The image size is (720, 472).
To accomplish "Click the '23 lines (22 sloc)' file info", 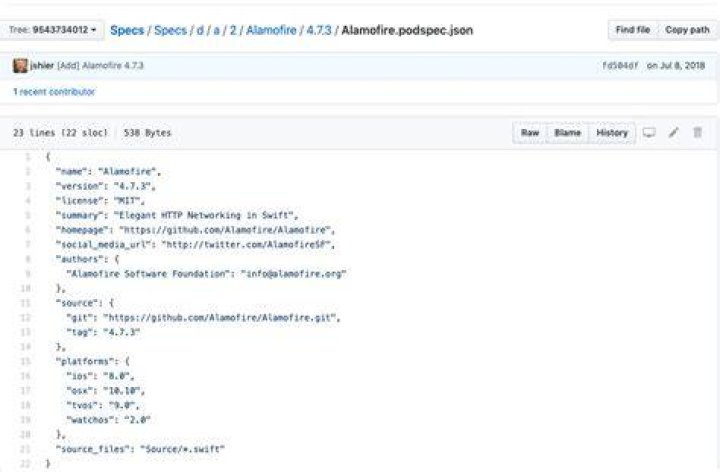I will click(61, 133).
